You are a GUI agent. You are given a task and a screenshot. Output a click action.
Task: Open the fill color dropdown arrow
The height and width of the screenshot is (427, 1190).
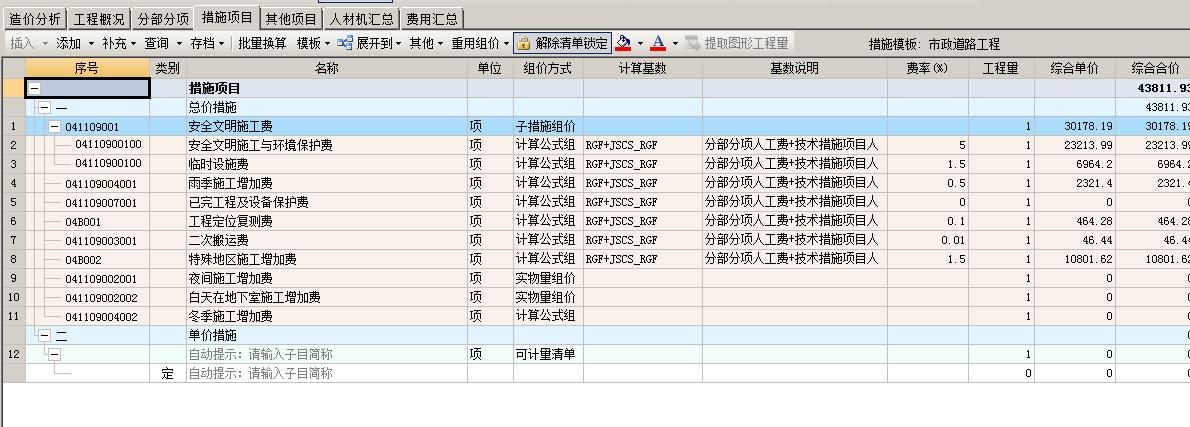point(640,43)
